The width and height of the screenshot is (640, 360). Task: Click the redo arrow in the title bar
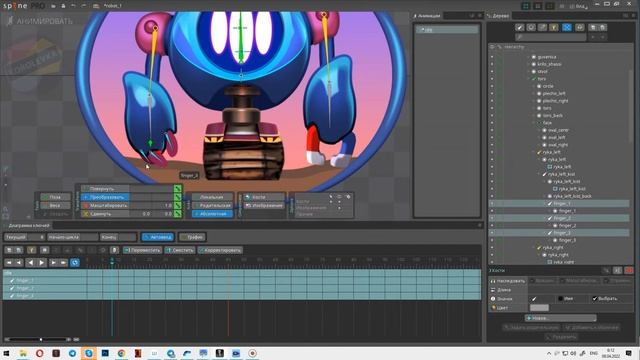(x=84, y=6)
